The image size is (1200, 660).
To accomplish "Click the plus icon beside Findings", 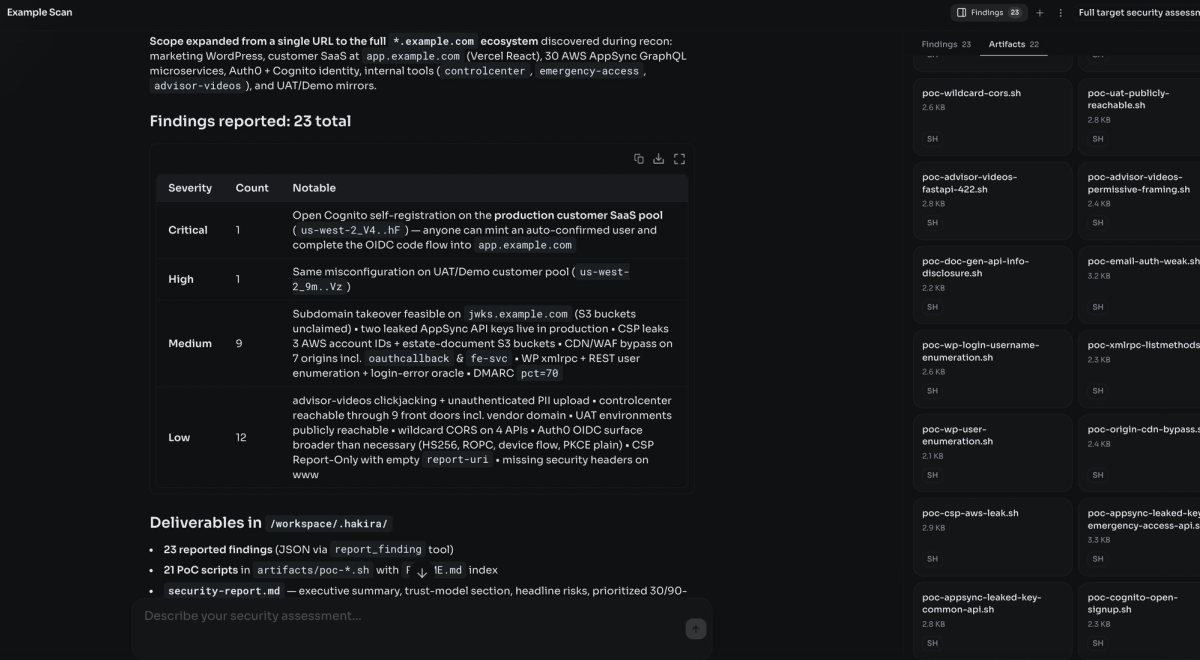I will coord(1039,13).
